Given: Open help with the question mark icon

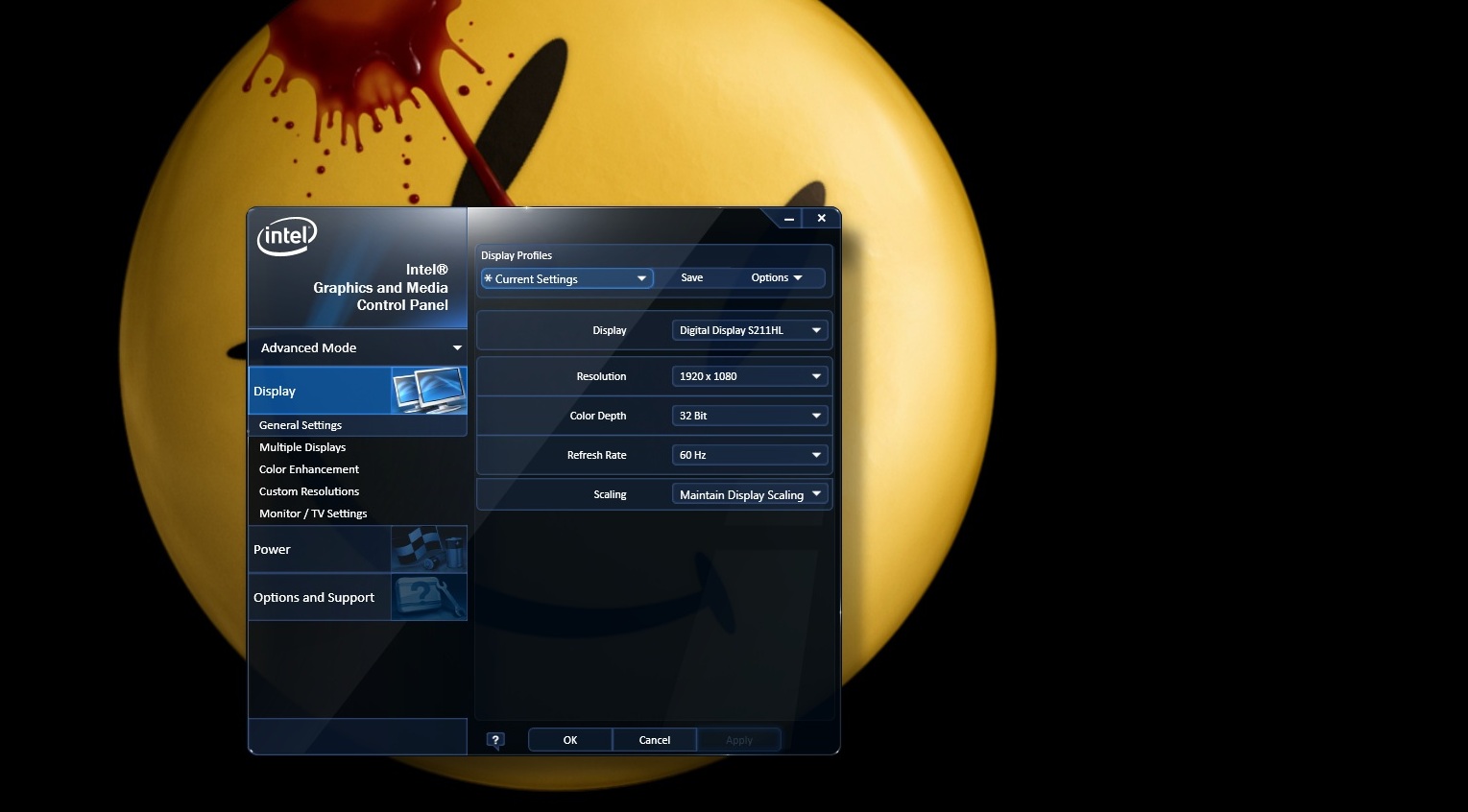Looking at the screenshot, I should click(495, 740).
